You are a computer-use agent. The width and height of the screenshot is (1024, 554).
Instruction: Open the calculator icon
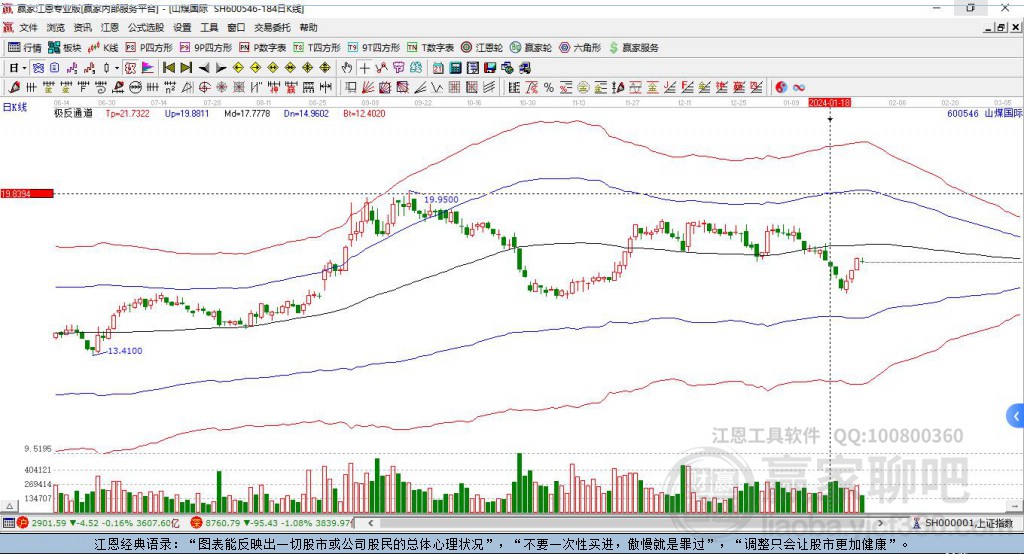455,68
